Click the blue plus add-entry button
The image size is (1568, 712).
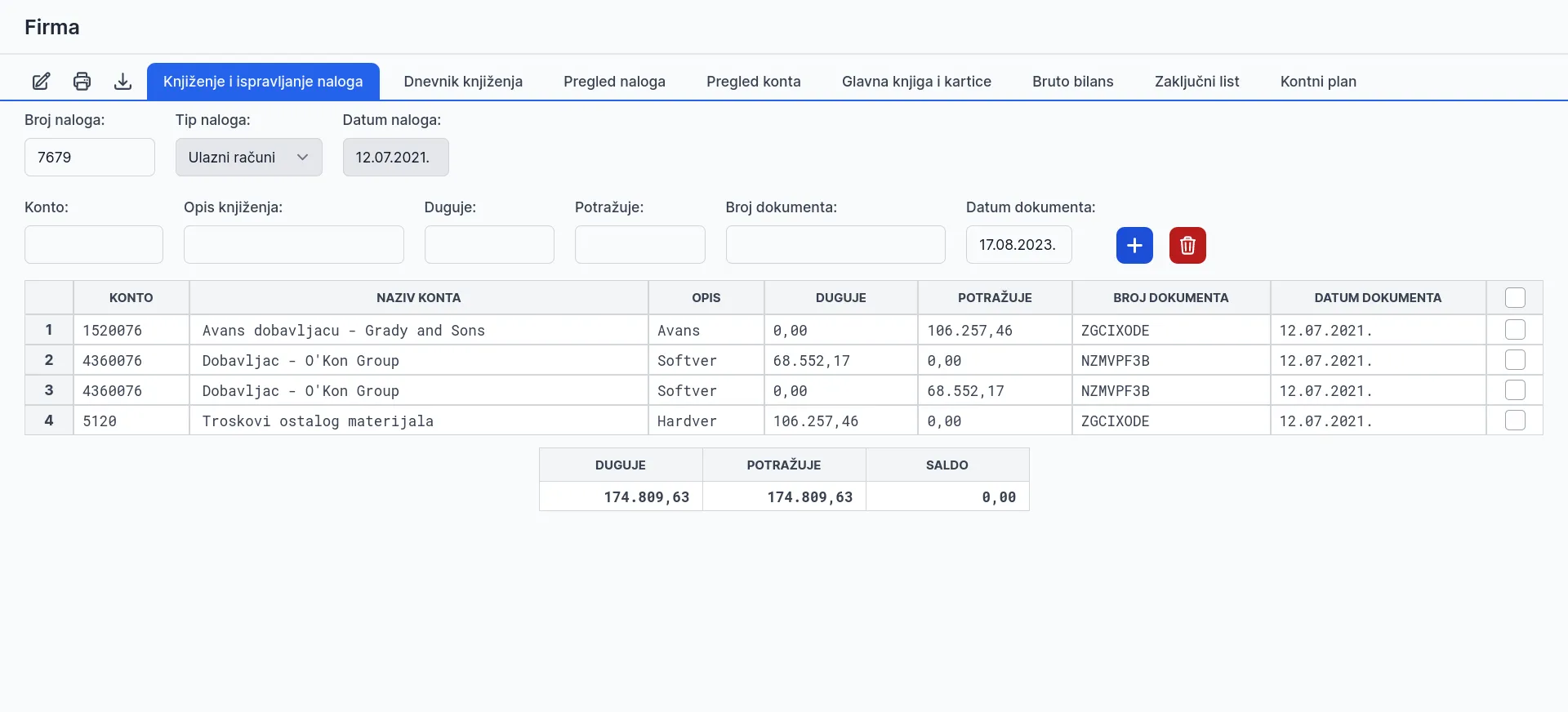click(1134, 245)
